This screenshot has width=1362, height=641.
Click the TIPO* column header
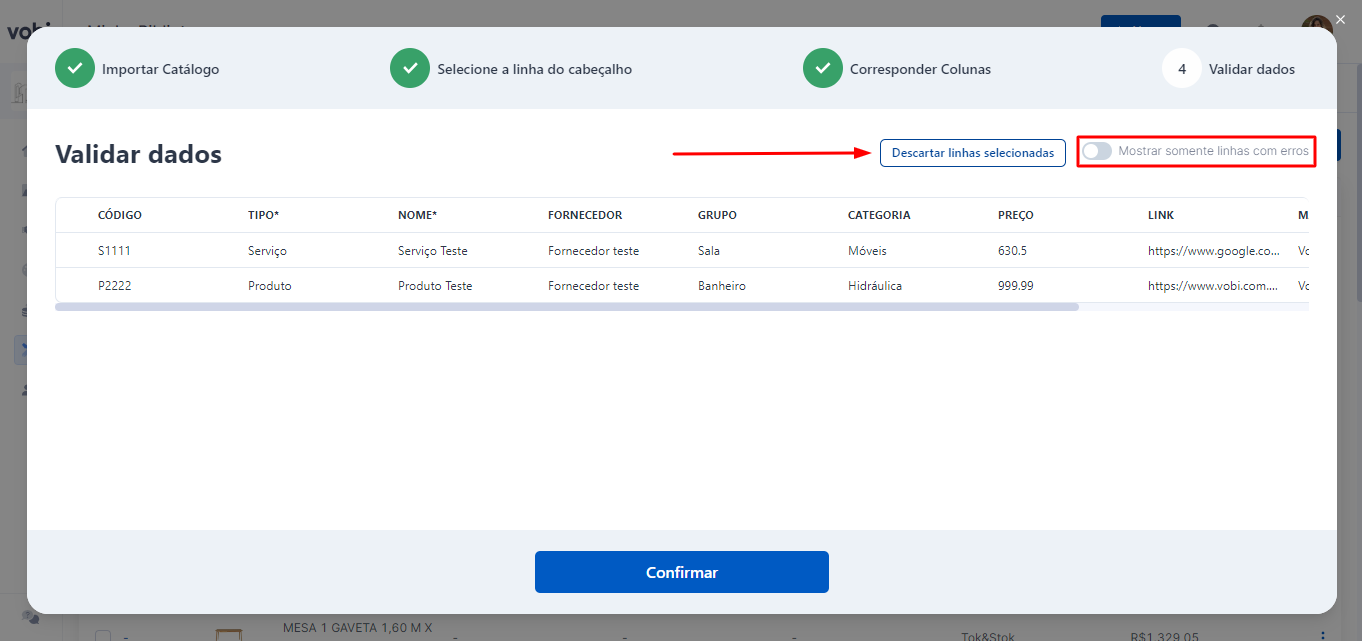(x=263, y=215)
